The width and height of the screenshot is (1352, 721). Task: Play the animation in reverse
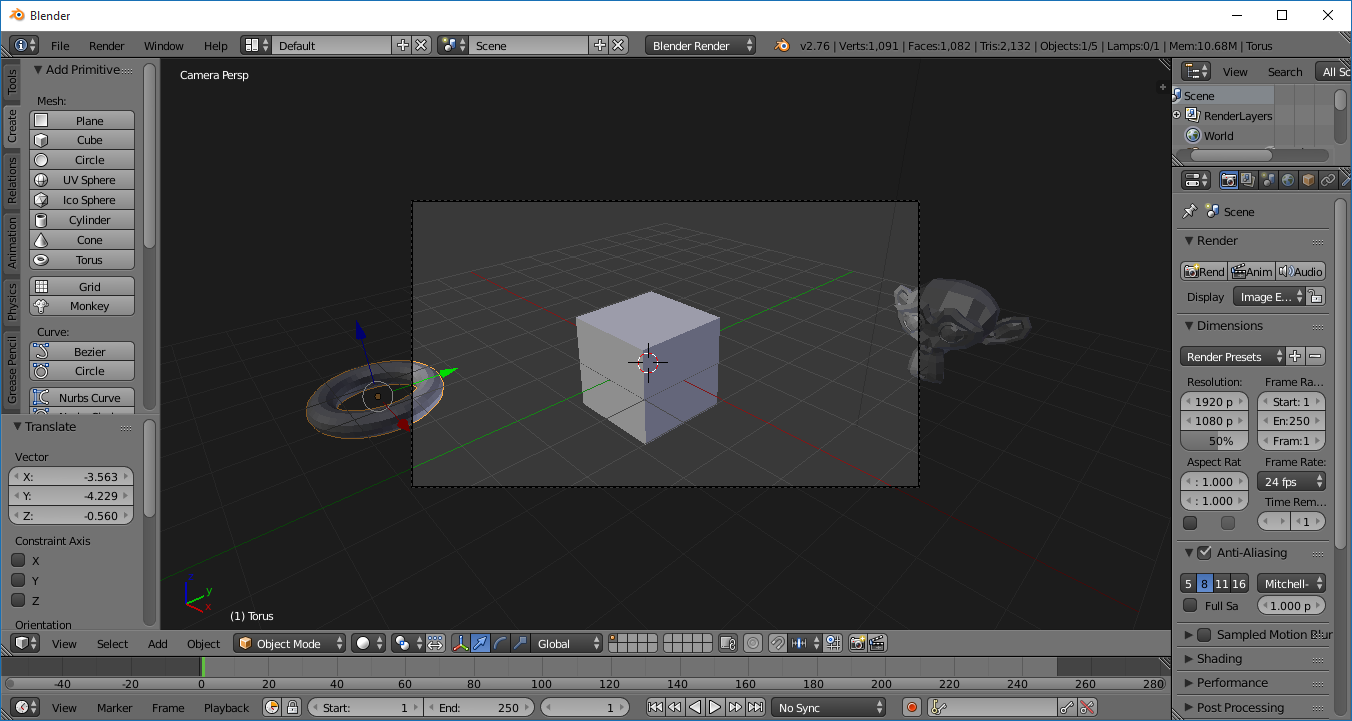(x=695, y=707)
